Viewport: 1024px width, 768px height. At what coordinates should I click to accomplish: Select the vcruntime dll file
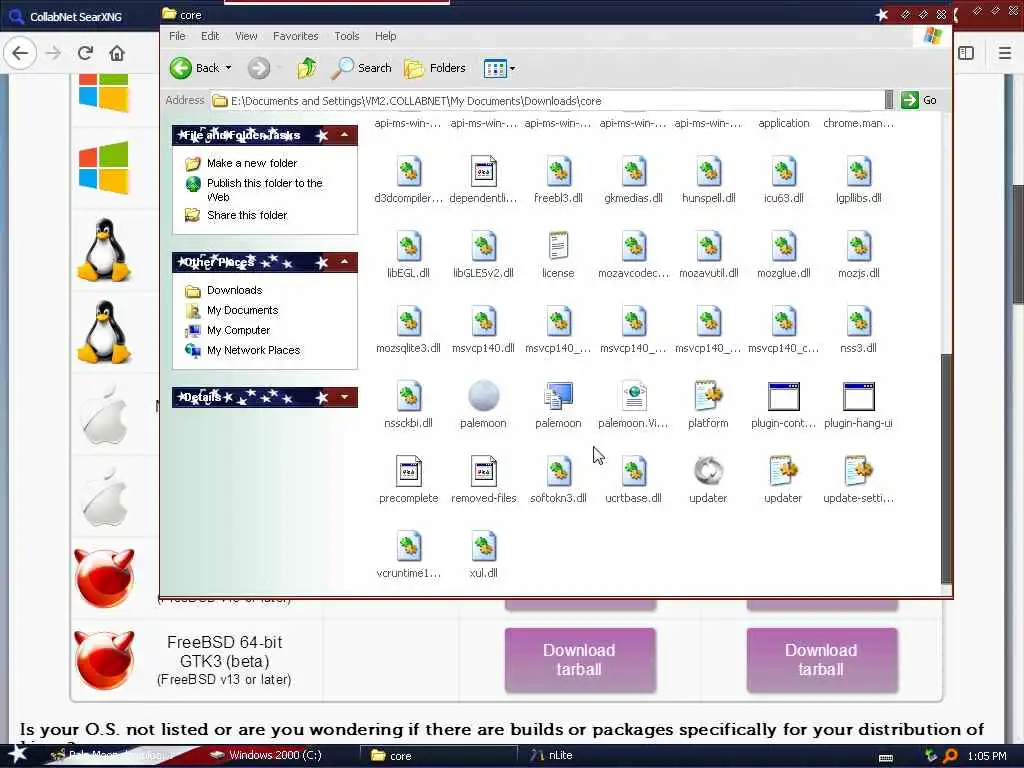coord(409,547)
